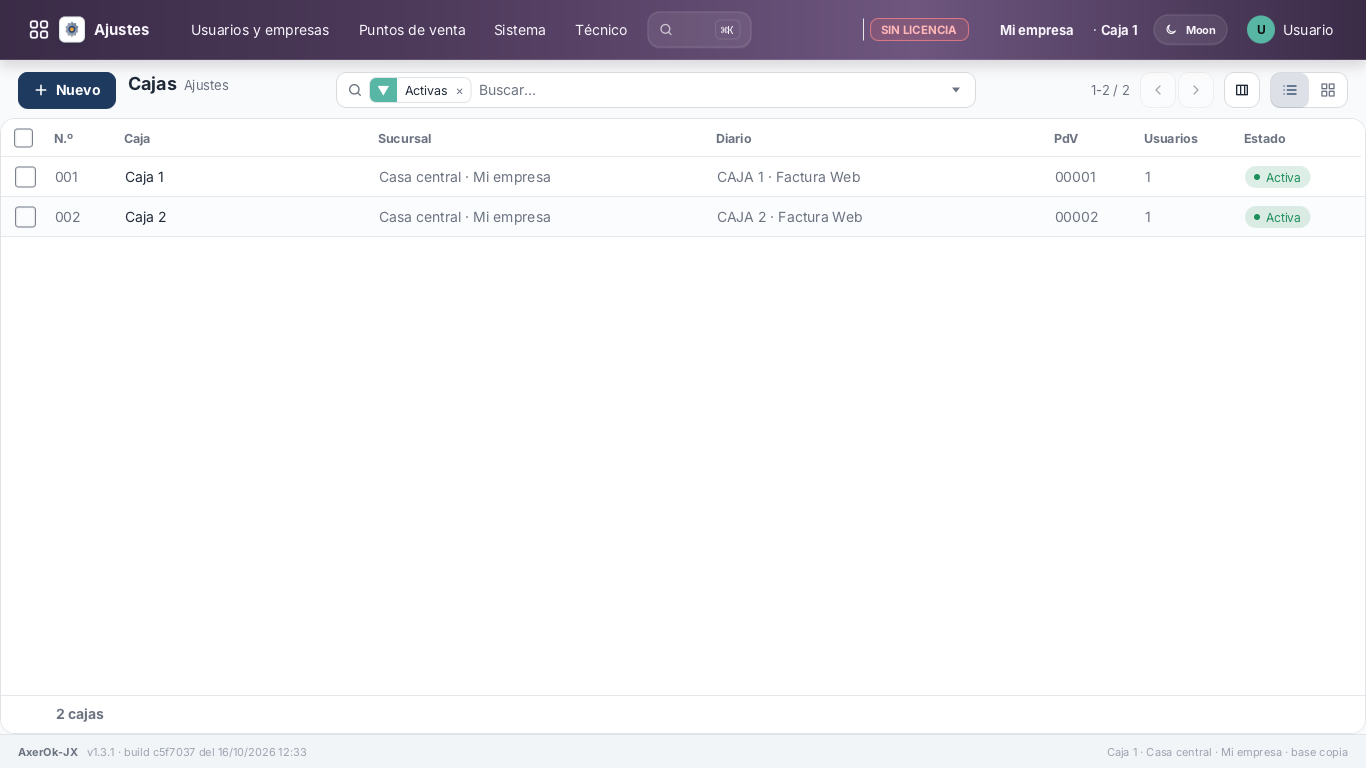Click the magnifier icon in the Buscar field
Screen dimensions: 1366x768
(x=355, y=90)
